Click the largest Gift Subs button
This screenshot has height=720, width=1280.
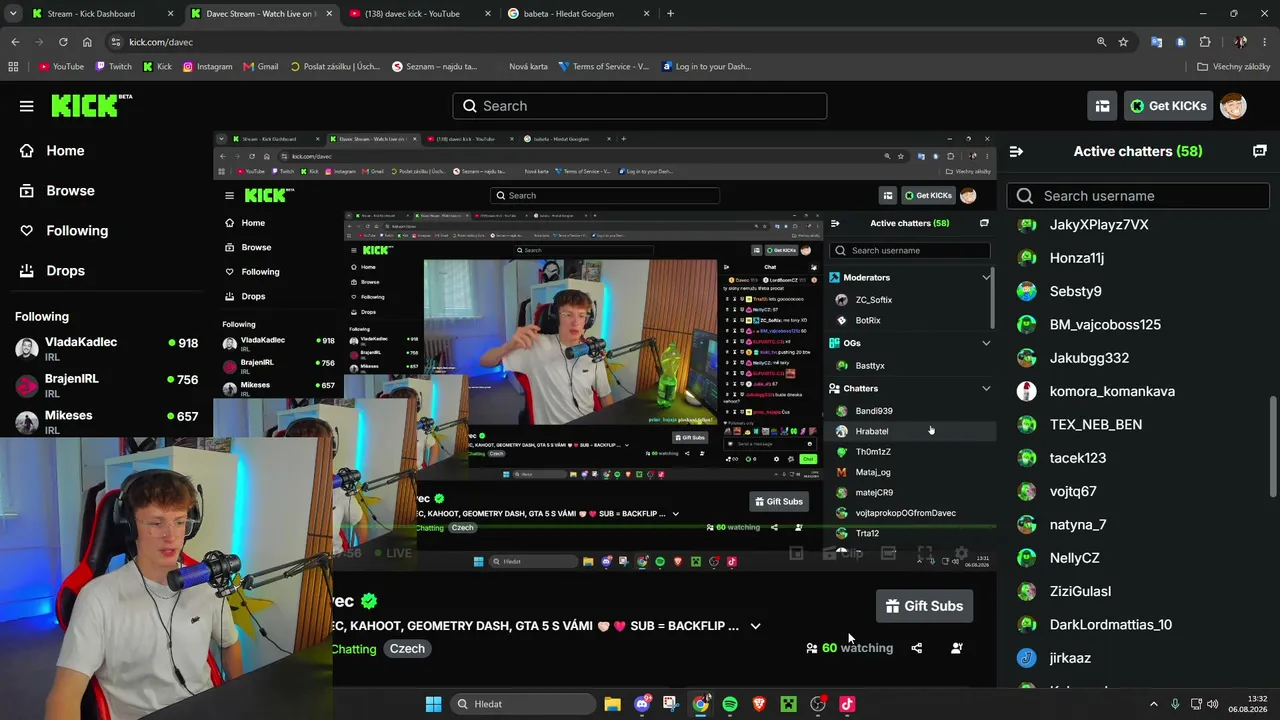pos(924,606)
